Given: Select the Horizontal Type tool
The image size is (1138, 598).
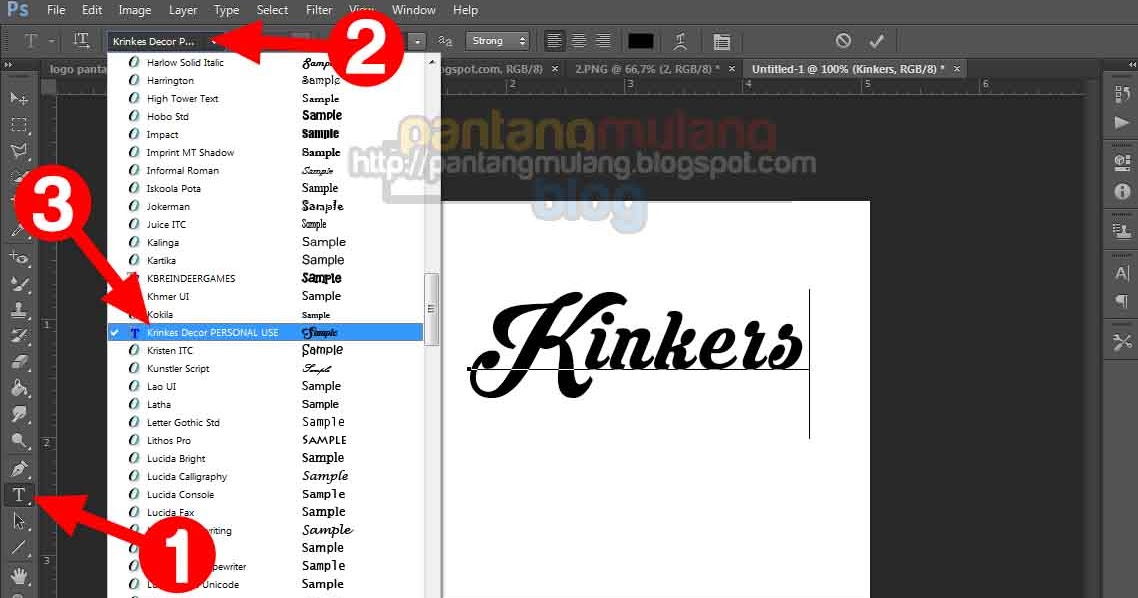Looking at the screenshot, I should point(19,495).
